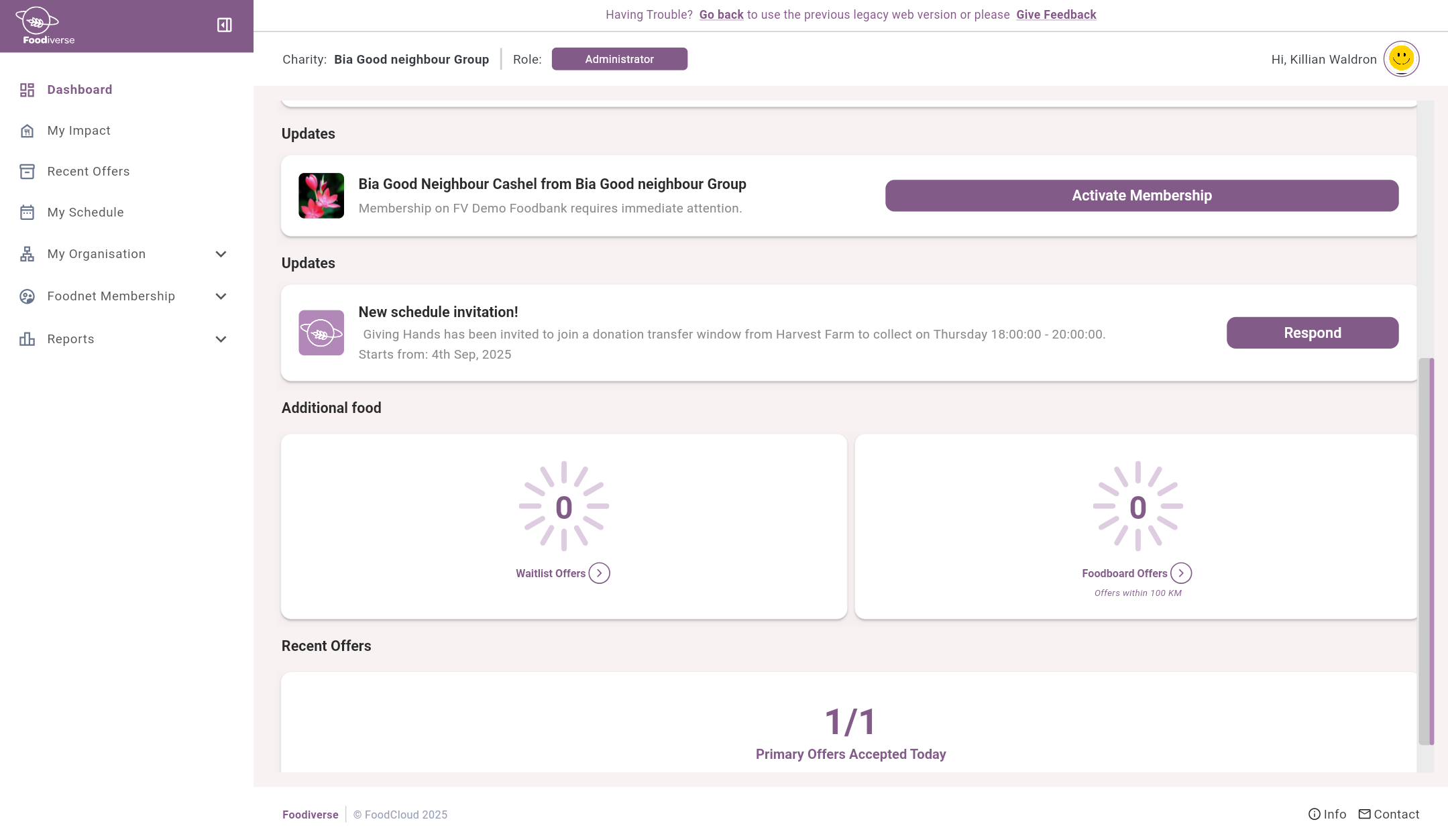
Task: Expand Foodnet Membership chevron
Action: click(221, 296)
